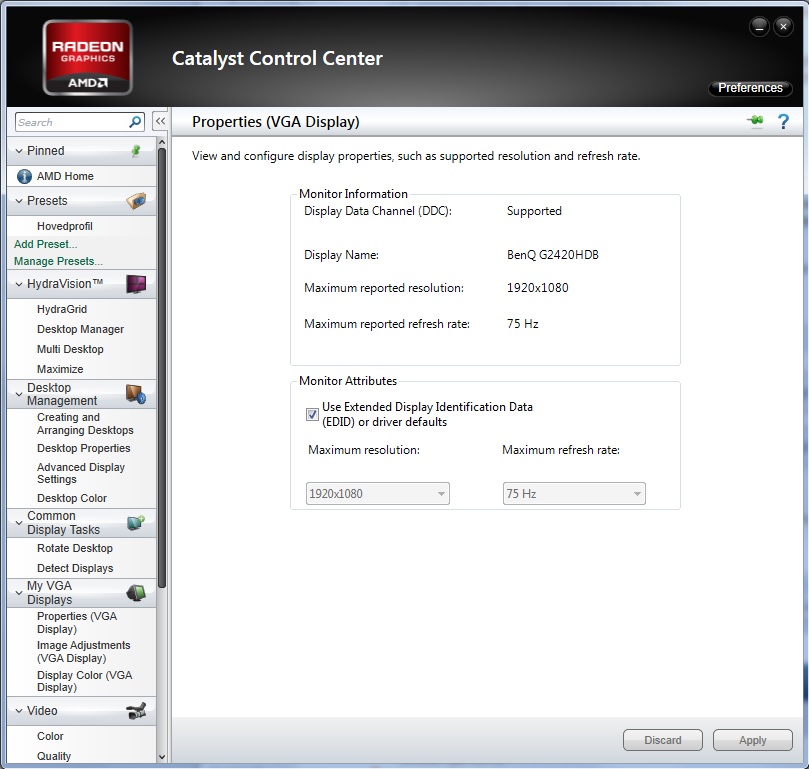Click the AMD Home info icon
The image size is (809, 769).
pyautogui.click(x=24, y=177)
